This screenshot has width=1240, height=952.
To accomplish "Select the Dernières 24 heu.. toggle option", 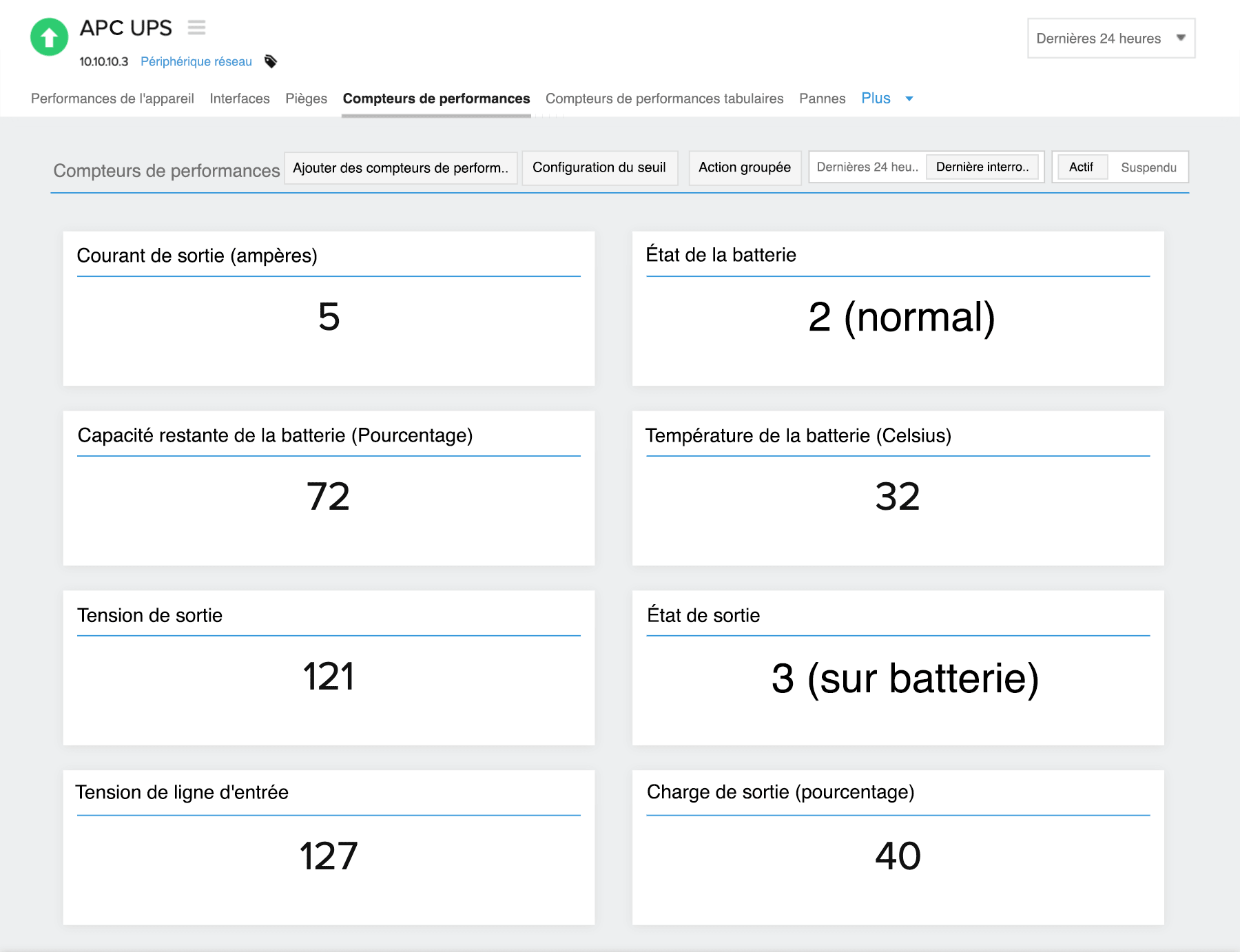I will pyautogui.click(x=867, y=167).
